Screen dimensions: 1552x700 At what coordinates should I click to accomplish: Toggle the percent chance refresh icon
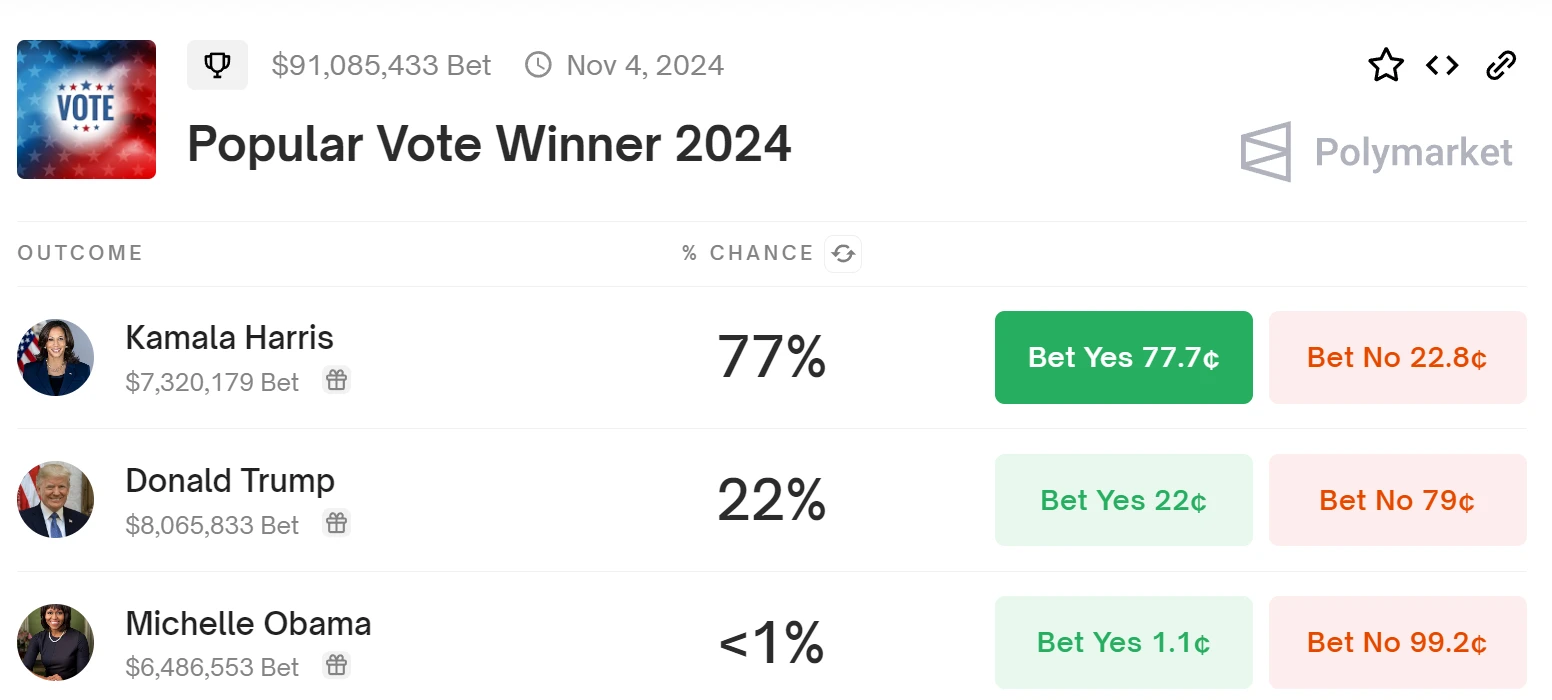(x=843, y=254)
